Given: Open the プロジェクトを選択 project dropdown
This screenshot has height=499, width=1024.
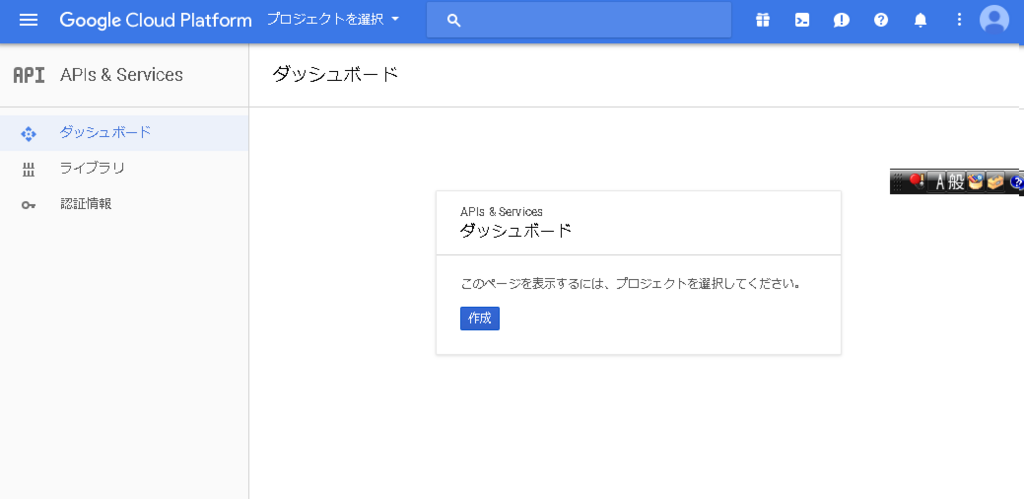Looking at the screenshot, I should 333,20.
